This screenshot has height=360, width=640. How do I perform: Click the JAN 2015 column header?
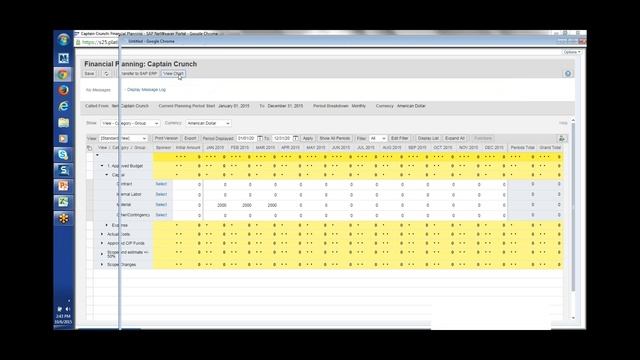(215, 148)
